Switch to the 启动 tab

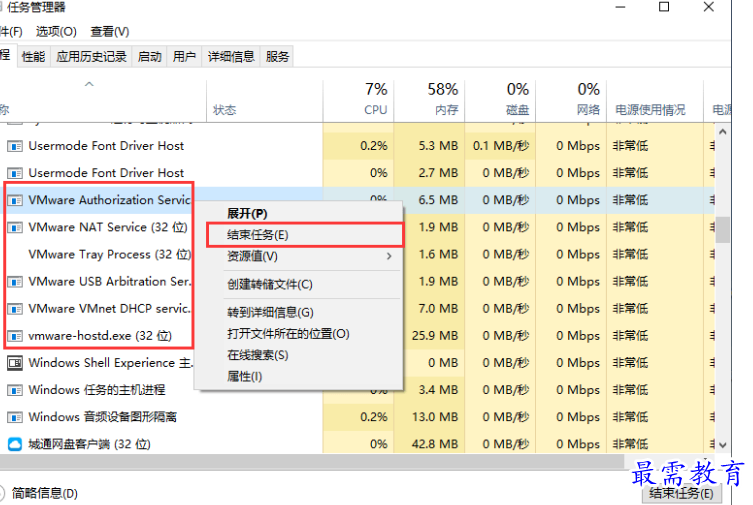tap(149, 57)
